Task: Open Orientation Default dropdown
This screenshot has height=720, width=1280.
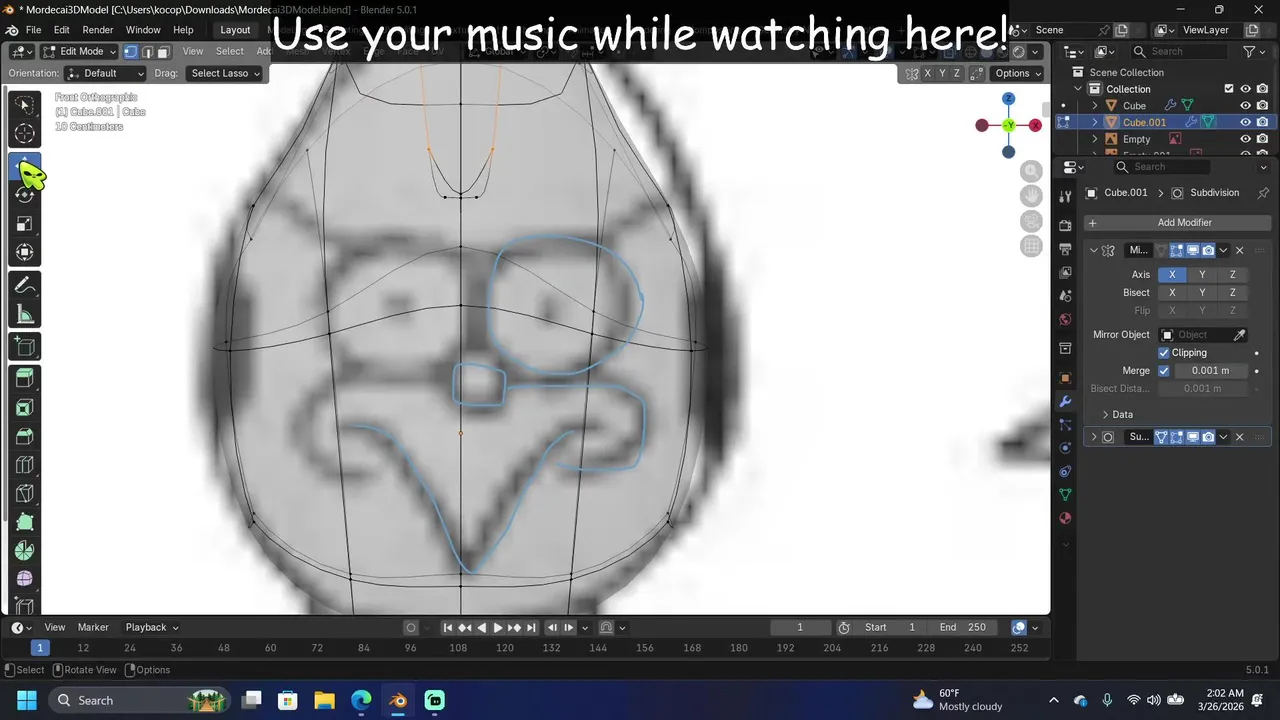Action: [x=105, y=73]
